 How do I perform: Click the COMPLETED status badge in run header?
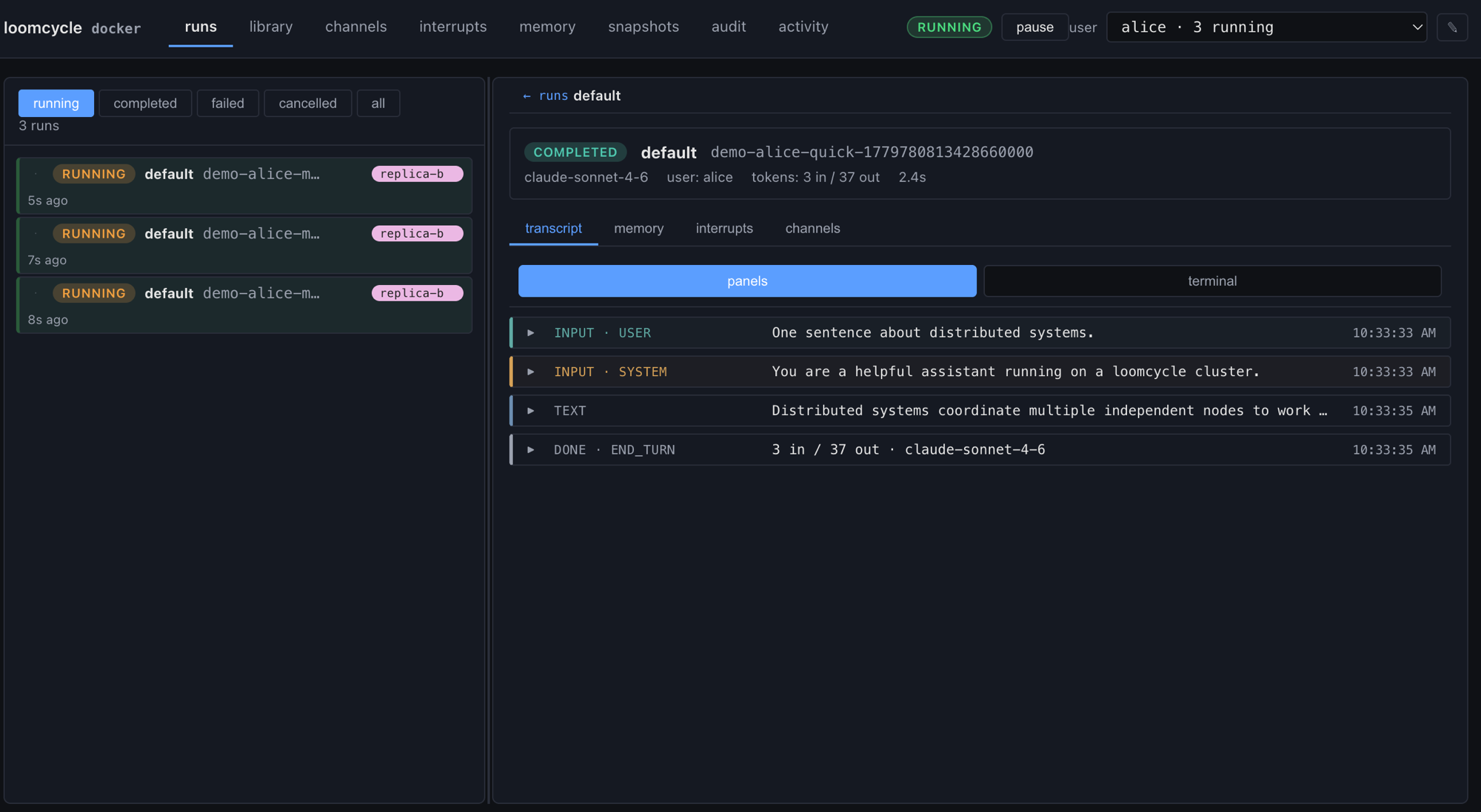tap(575, 152)
